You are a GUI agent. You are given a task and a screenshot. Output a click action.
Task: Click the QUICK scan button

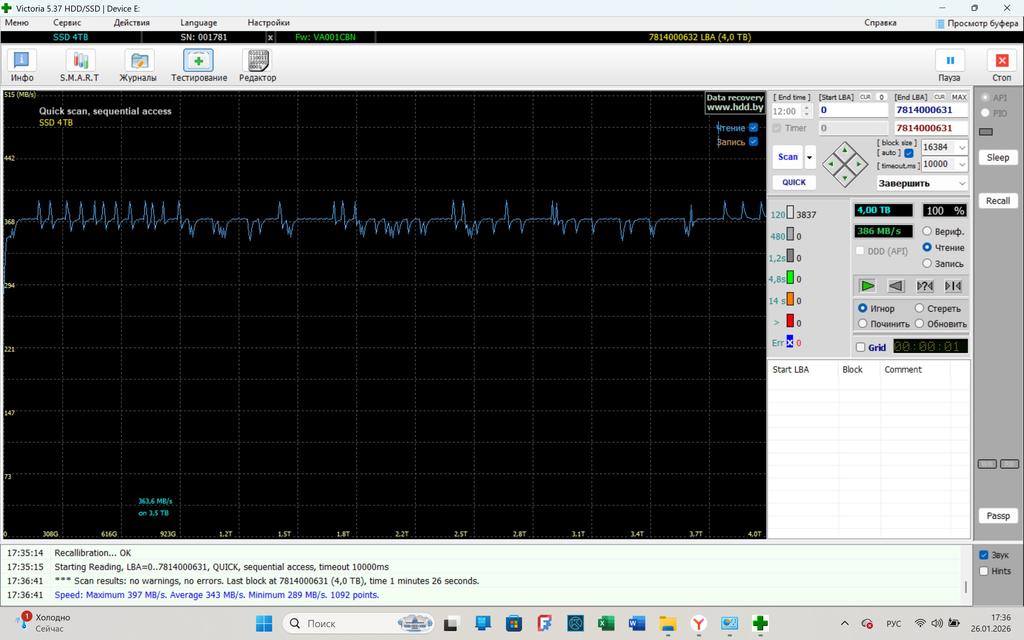794,183
